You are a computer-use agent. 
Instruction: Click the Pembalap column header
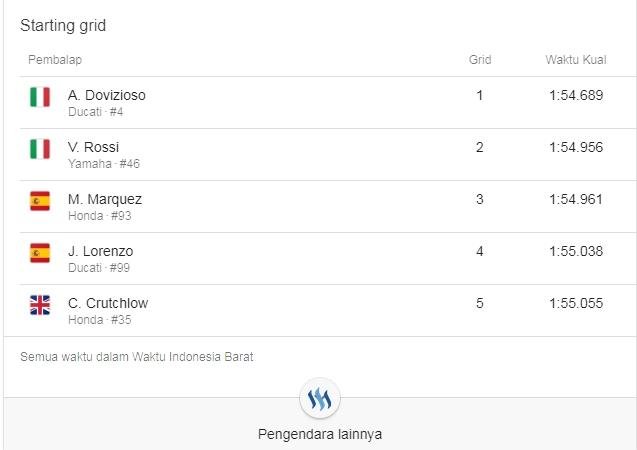[x=54, y=60]
